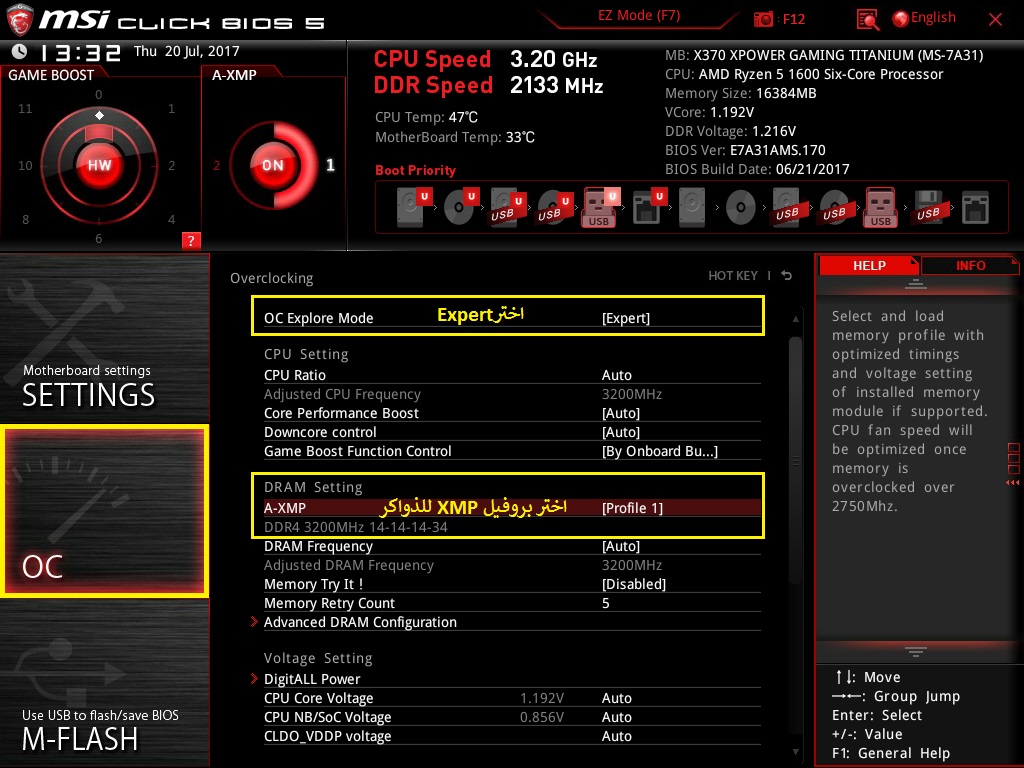Select legacy USB key boot icon
Viewport: 1024px width, 768px height.
tap(880, 207)
